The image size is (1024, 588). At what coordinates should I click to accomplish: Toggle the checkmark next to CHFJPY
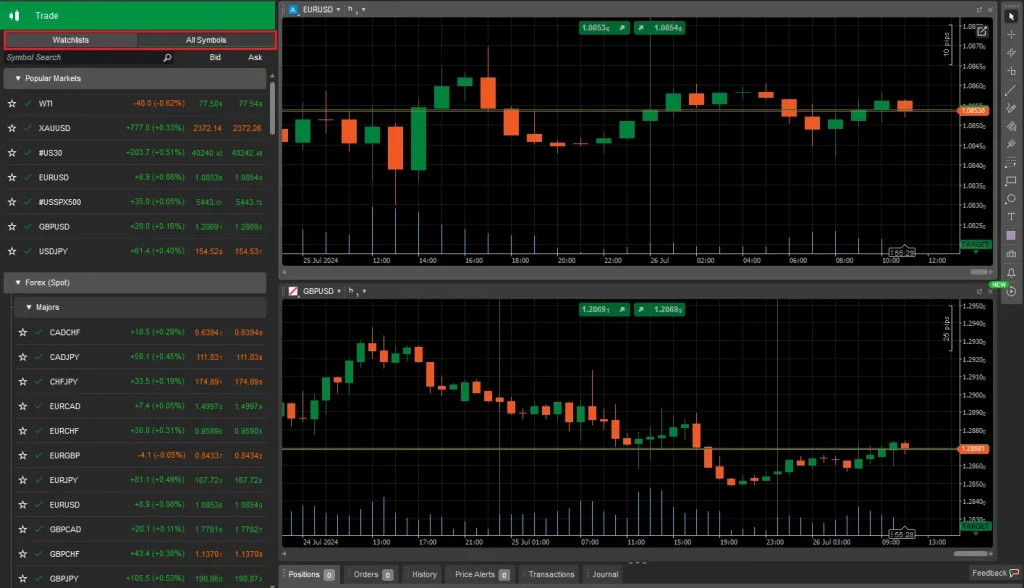39,382
